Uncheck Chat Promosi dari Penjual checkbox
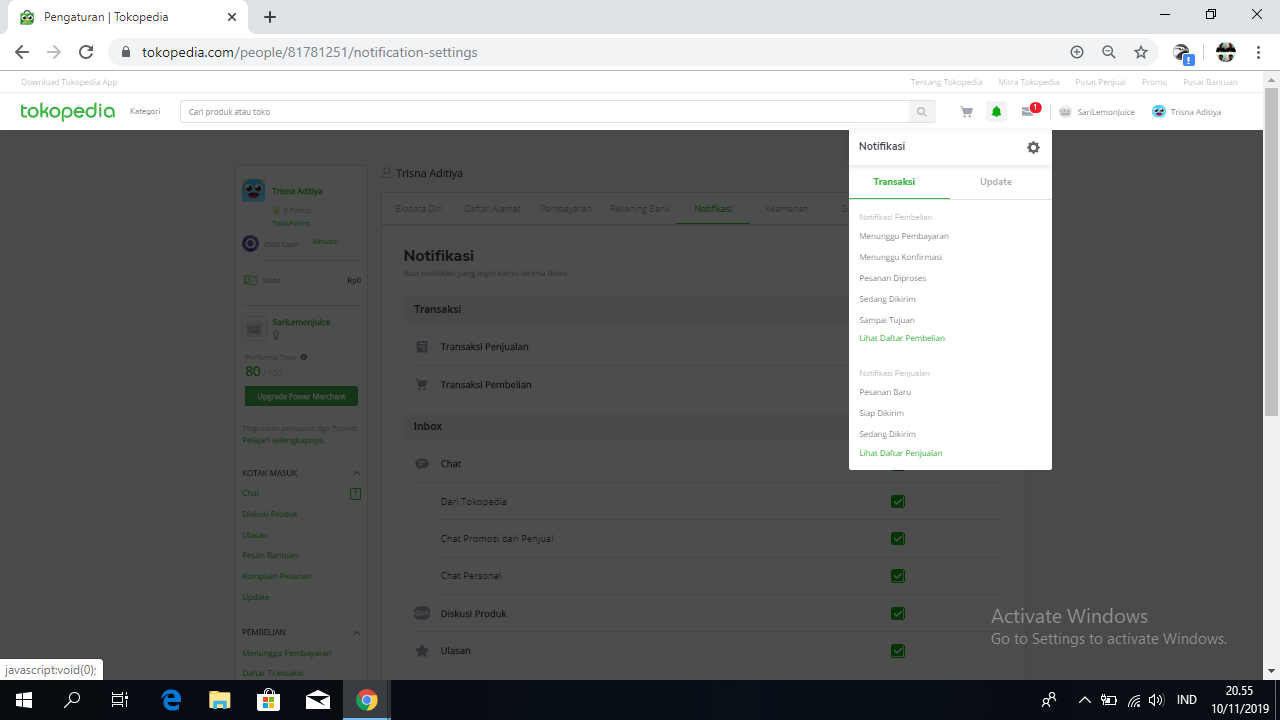Image resolution: width=1280 pixels, height=720 pixels. pyautogui.click(x=898, y=539)
